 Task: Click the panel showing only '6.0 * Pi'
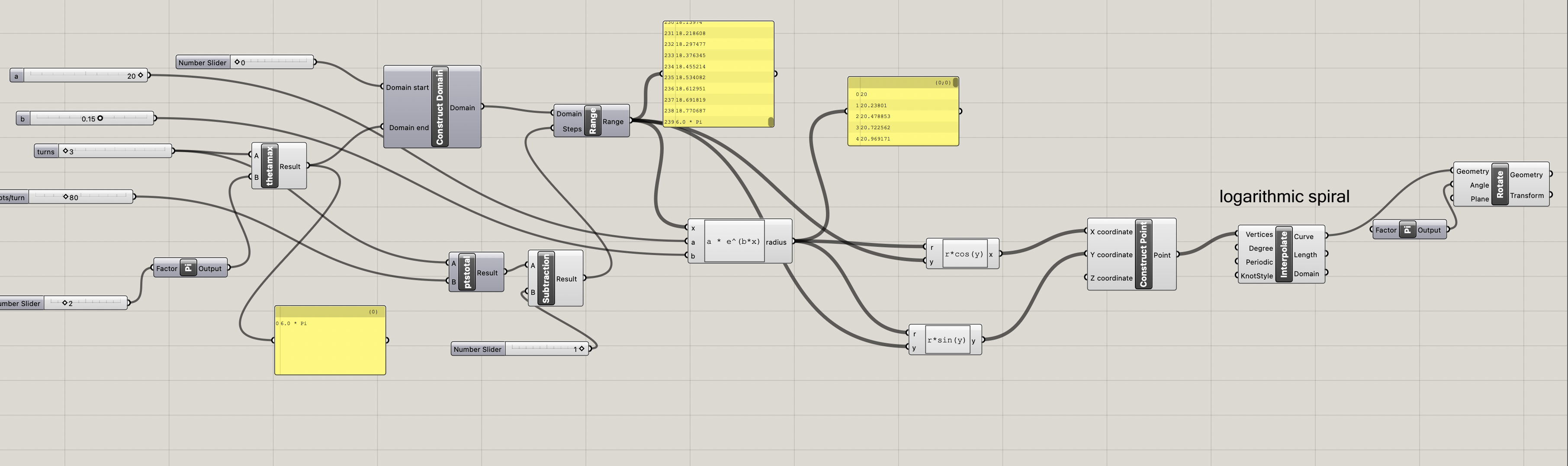point(330,344)
